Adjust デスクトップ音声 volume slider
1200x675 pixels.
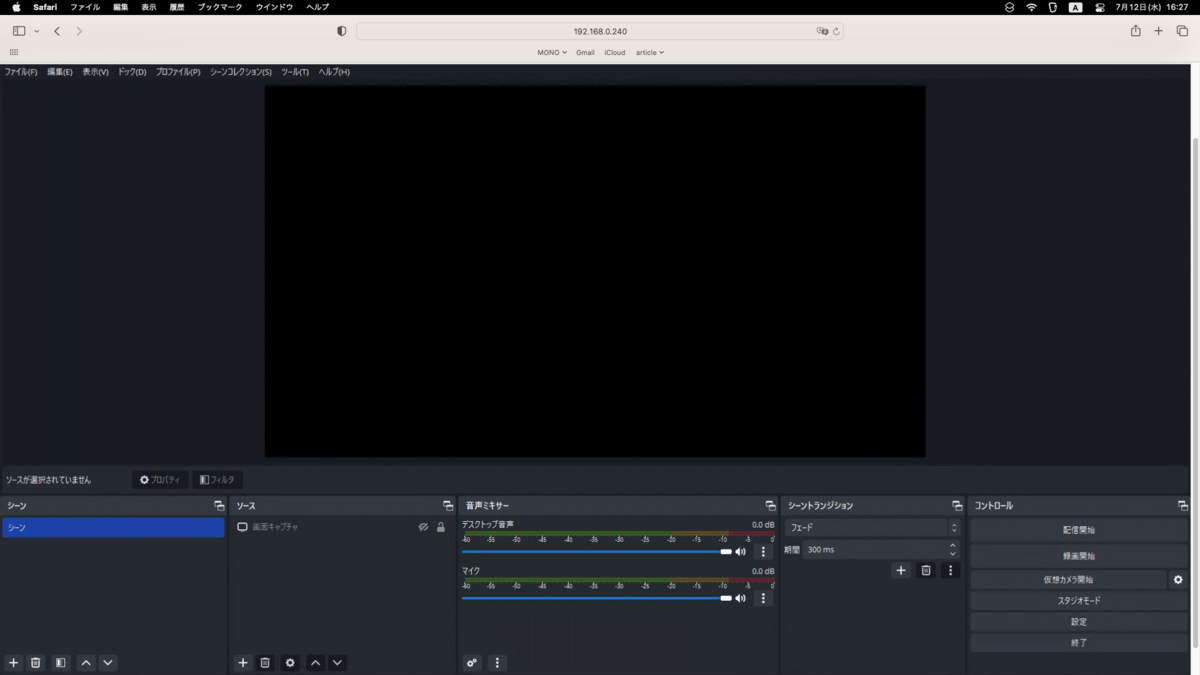597,552
